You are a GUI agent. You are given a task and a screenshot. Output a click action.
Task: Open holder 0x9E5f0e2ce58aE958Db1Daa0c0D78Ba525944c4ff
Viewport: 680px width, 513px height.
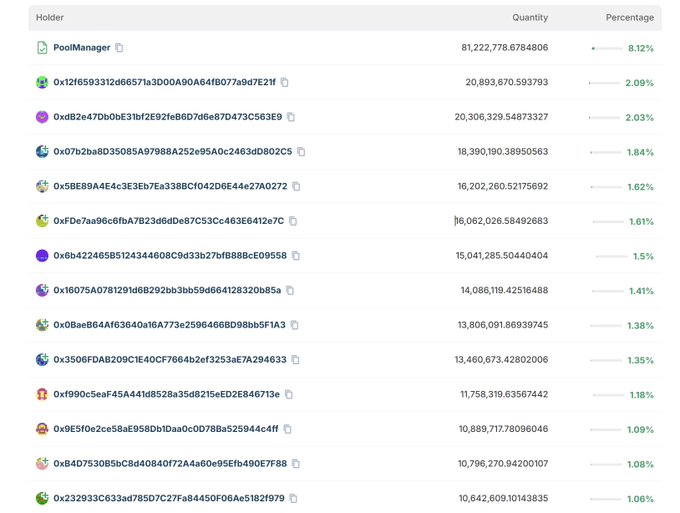click(x=166, y=429)
